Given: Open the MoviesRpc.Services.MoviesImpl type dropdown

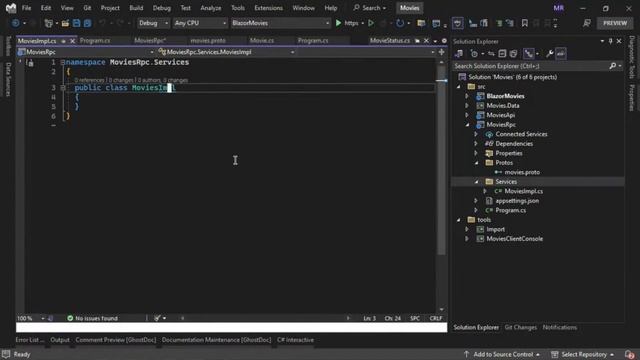Looking at the screenshot, I should point(226,52).
